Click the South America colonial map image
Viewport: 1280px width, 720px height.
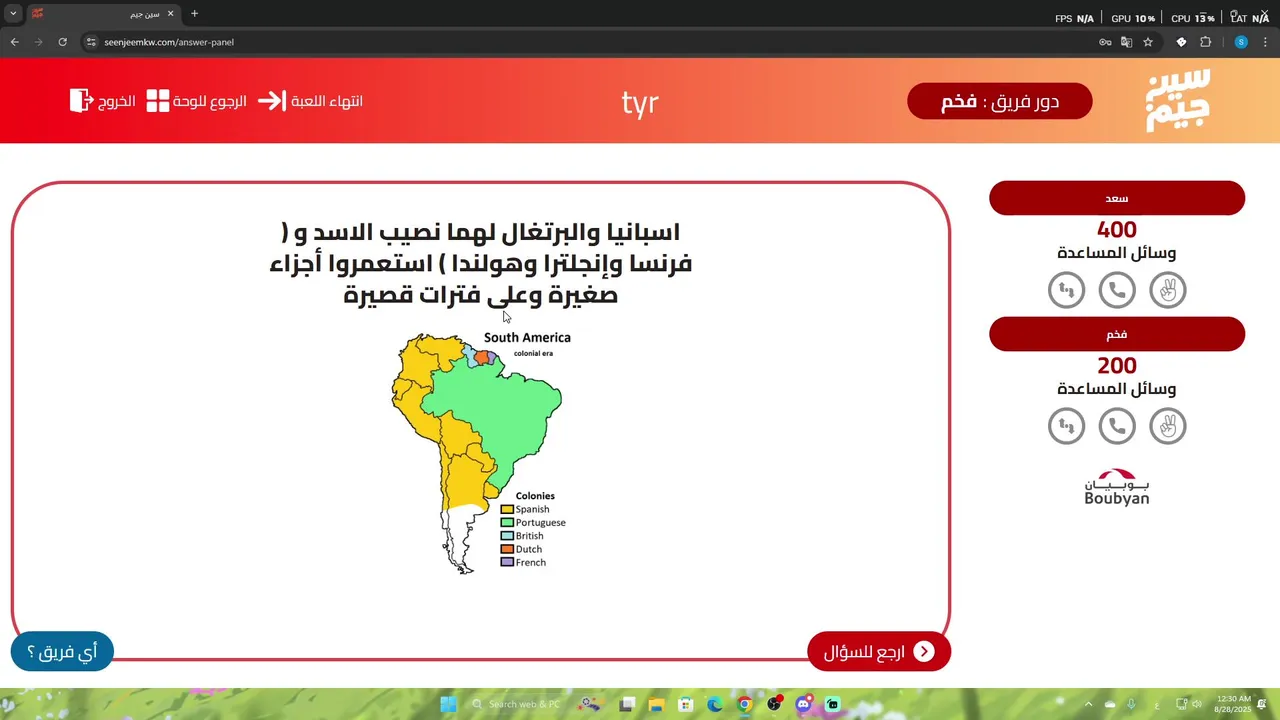click(x=481, y=452)
